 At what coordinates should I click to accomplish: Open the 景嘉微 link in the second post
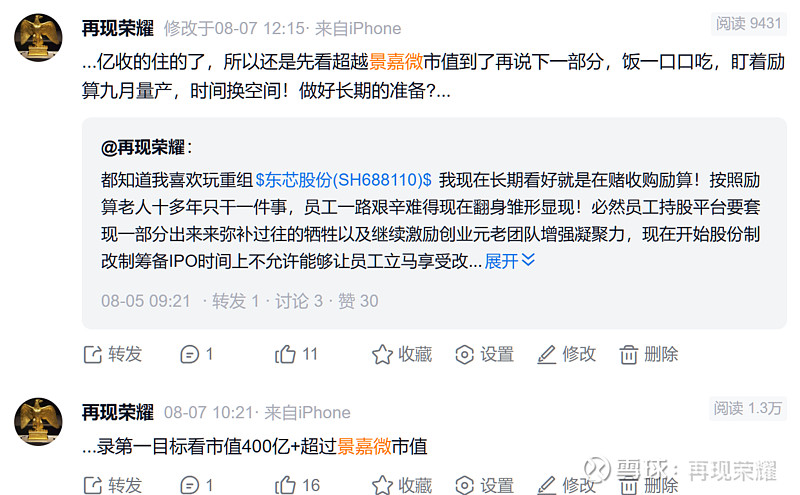point(364,447)
